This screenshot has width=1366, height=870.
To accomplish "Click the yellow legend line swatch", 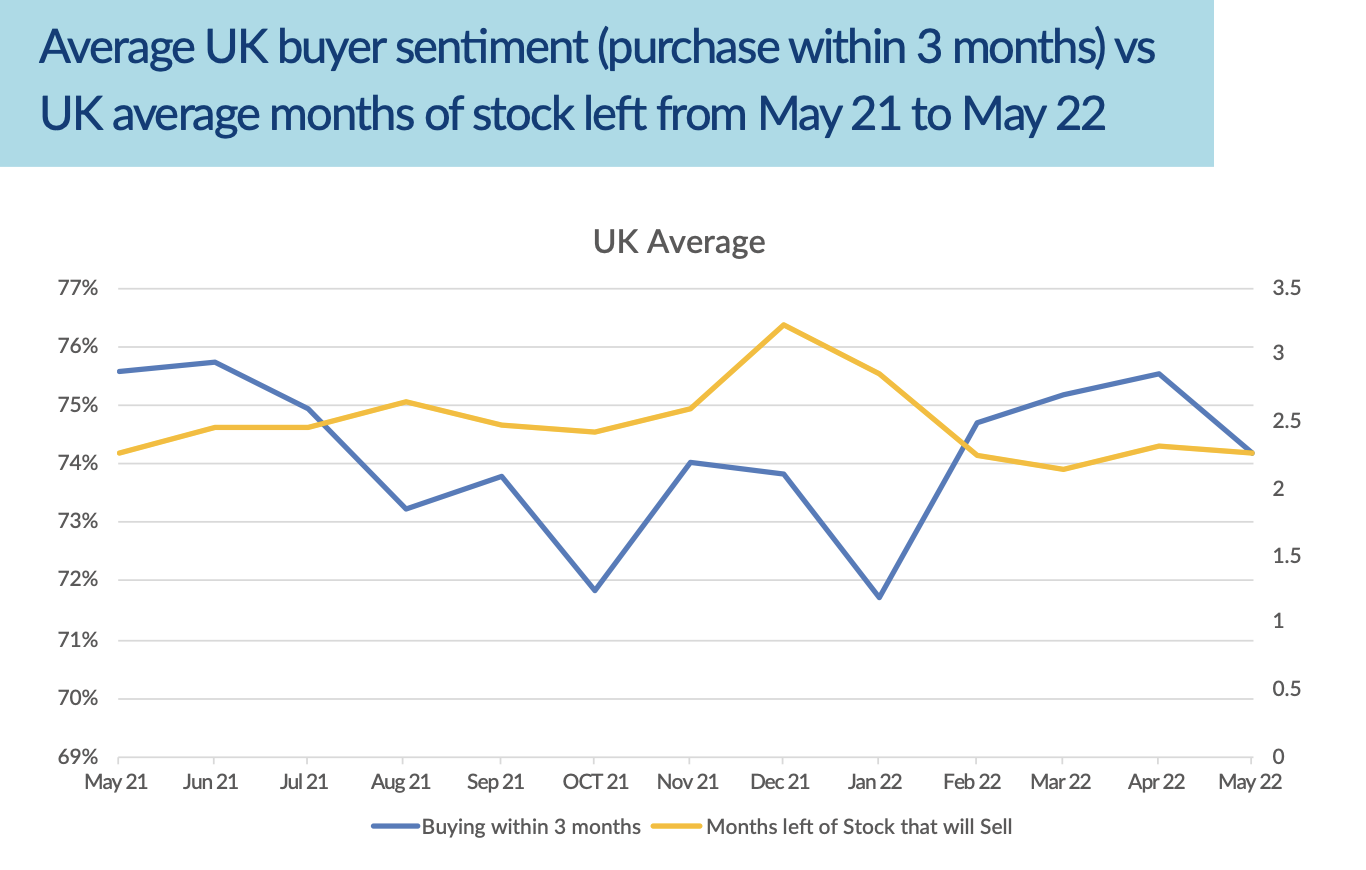I will click(677, 827).
